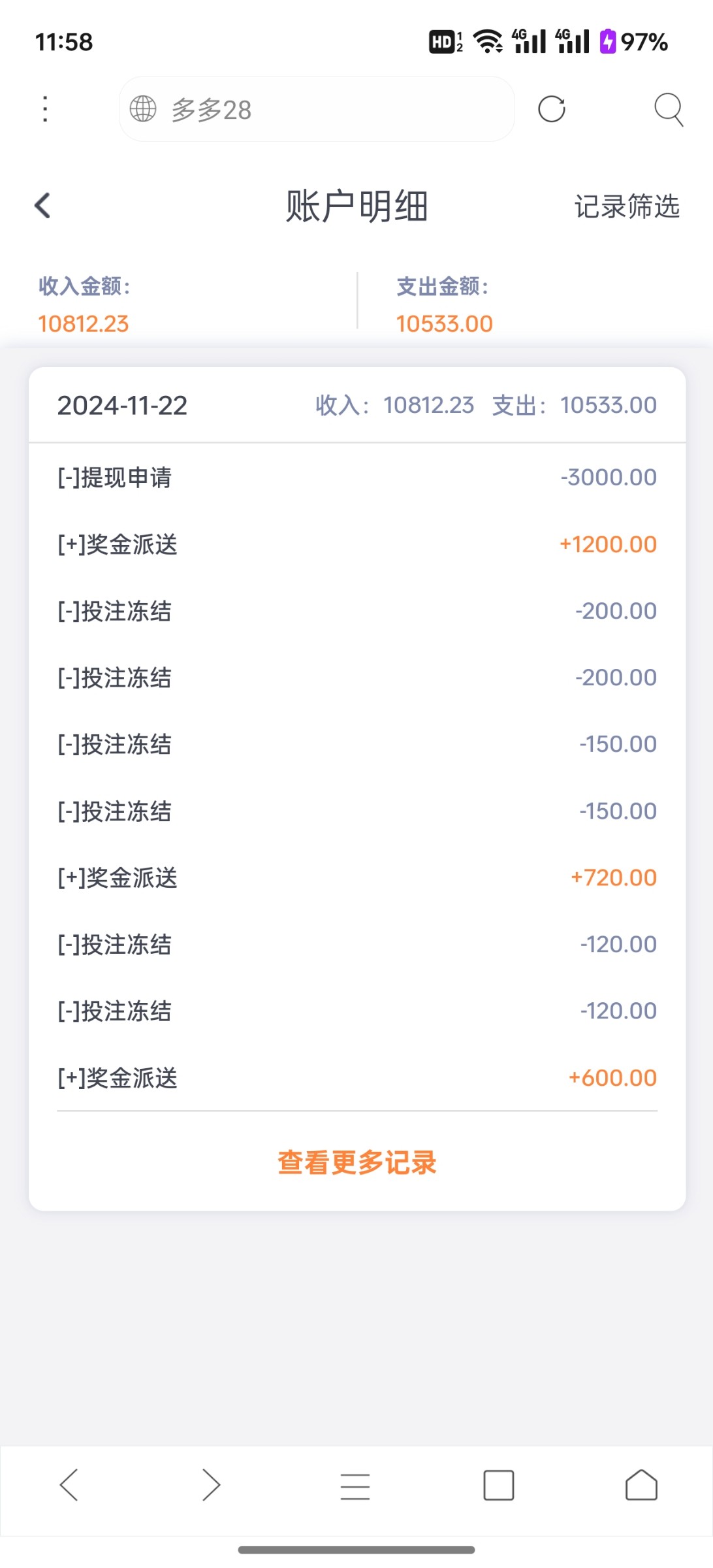The image size is (713, 1568).
Task: Open the 奖金派送 +720.00 record
Action: click(356, 877)
